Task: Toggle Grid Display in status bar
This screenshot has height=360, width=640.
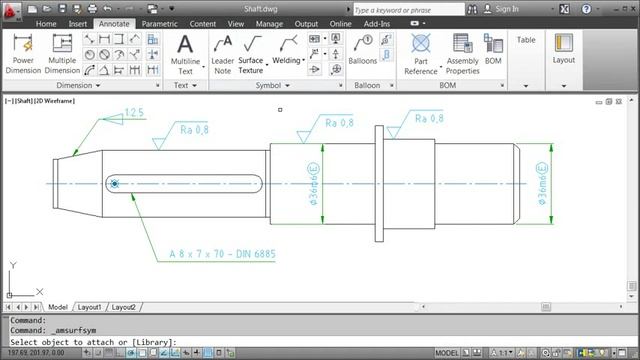Action: (109, 353)
